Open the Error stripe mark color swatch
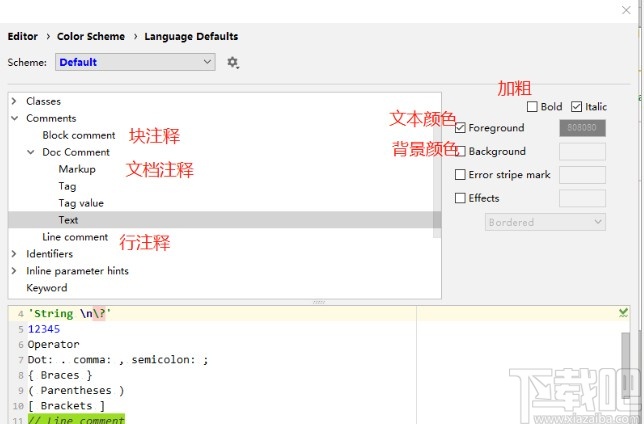Image resolution: width=644 pixels, height=424 pixels. [582, 175]
